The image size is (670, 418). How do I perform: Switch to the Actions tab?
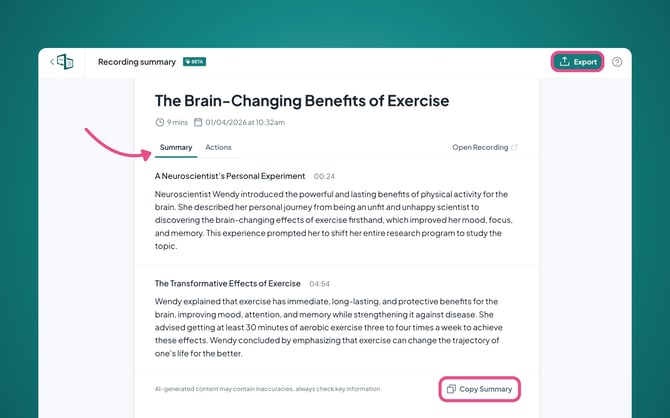[218, 148]
